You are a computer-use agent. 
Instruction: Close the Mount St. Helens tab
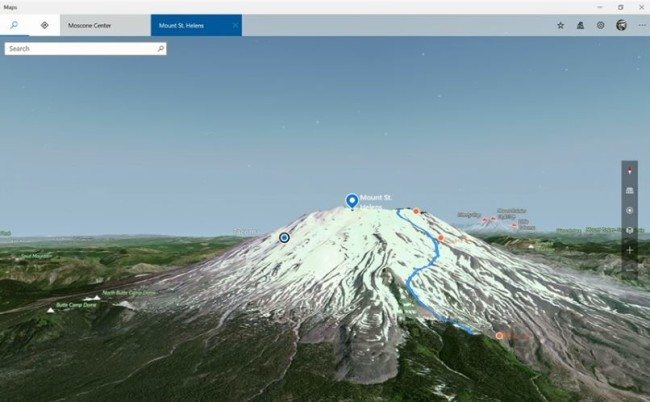(x=235, y=25)
